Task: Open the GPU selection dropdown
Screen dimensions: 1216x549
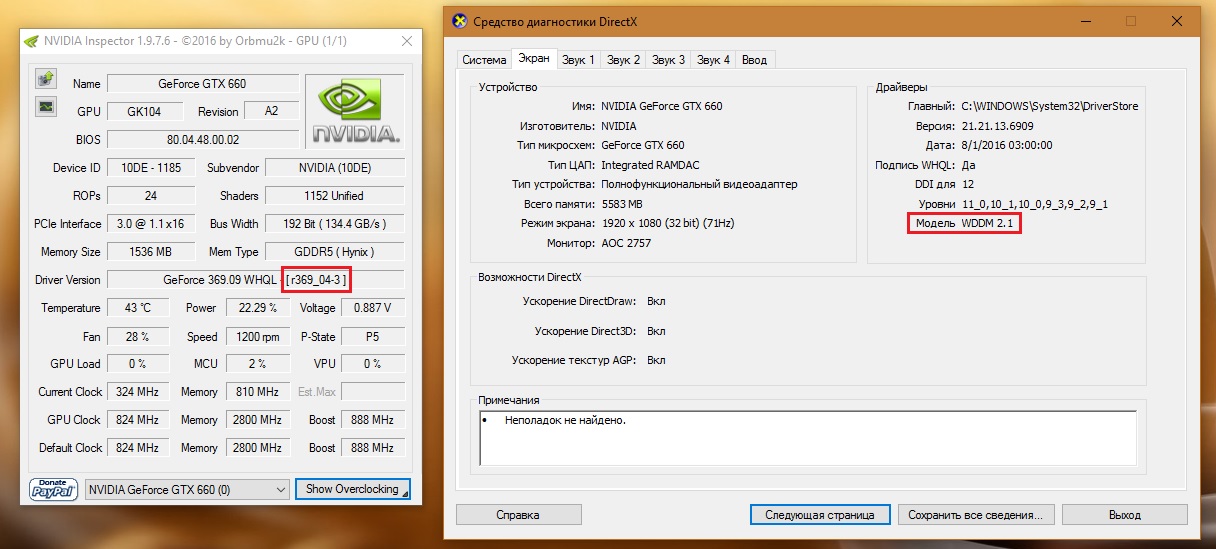Action: pos(187,489)
